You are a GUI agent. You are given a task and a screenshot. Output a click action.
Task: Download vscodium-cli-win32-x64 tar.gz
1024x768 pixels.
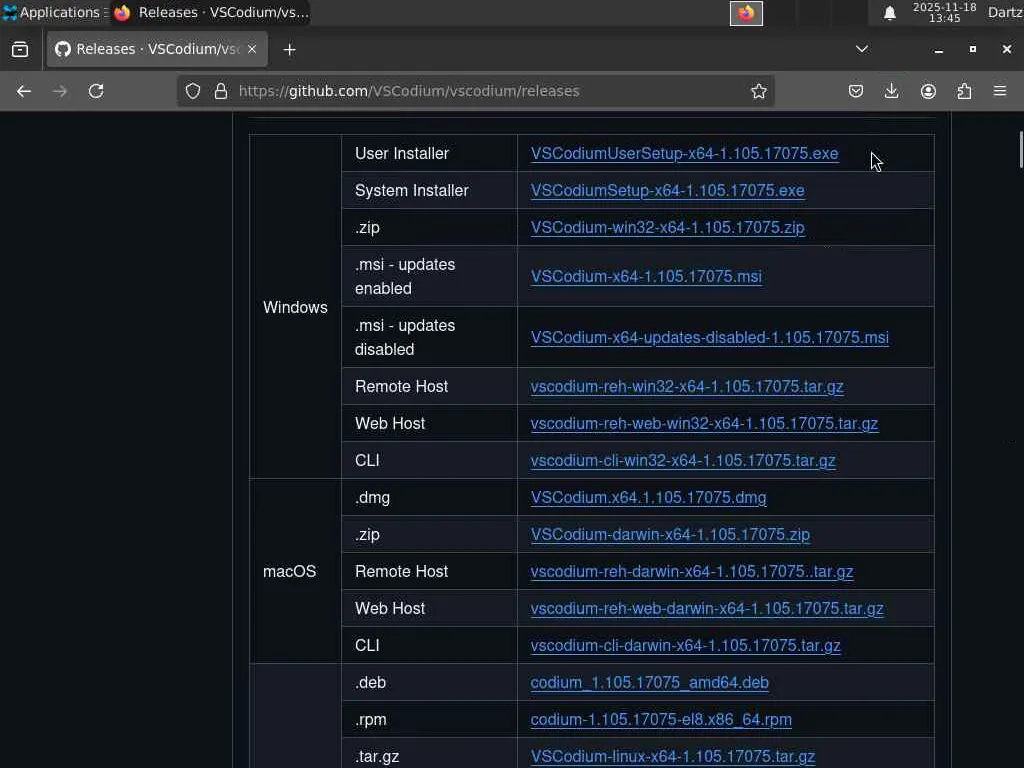tap(683, 460)
